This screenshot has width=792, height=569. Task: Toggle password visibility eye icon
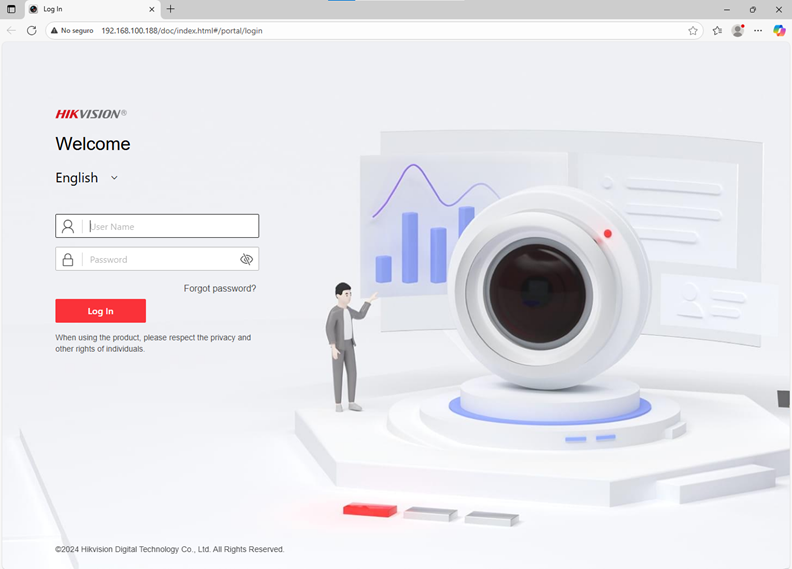[246, 260]
